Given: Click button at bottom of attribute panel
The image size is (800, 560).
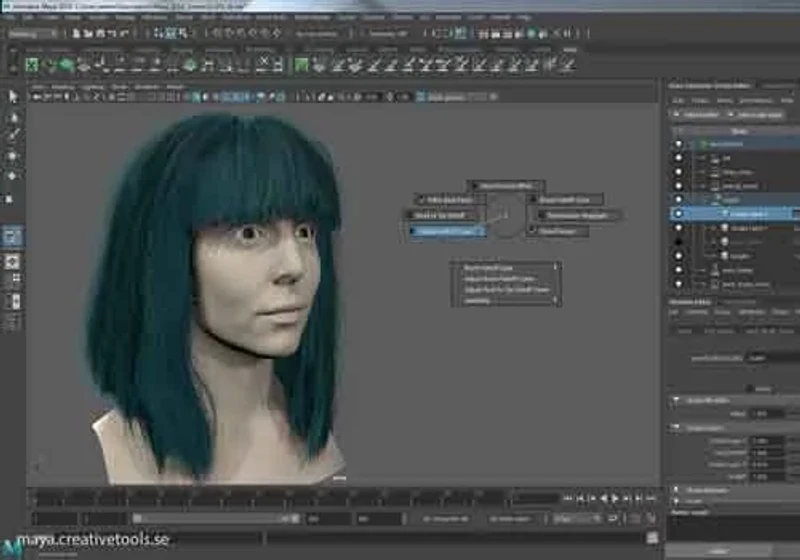Looking at the screenshot, I should coord(719,551).
